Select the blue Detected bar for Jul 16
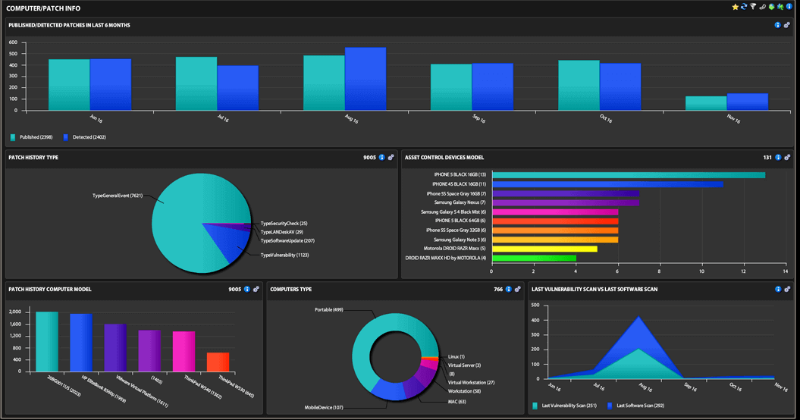This screenshot has width=800, height=420. click(238, 88)
